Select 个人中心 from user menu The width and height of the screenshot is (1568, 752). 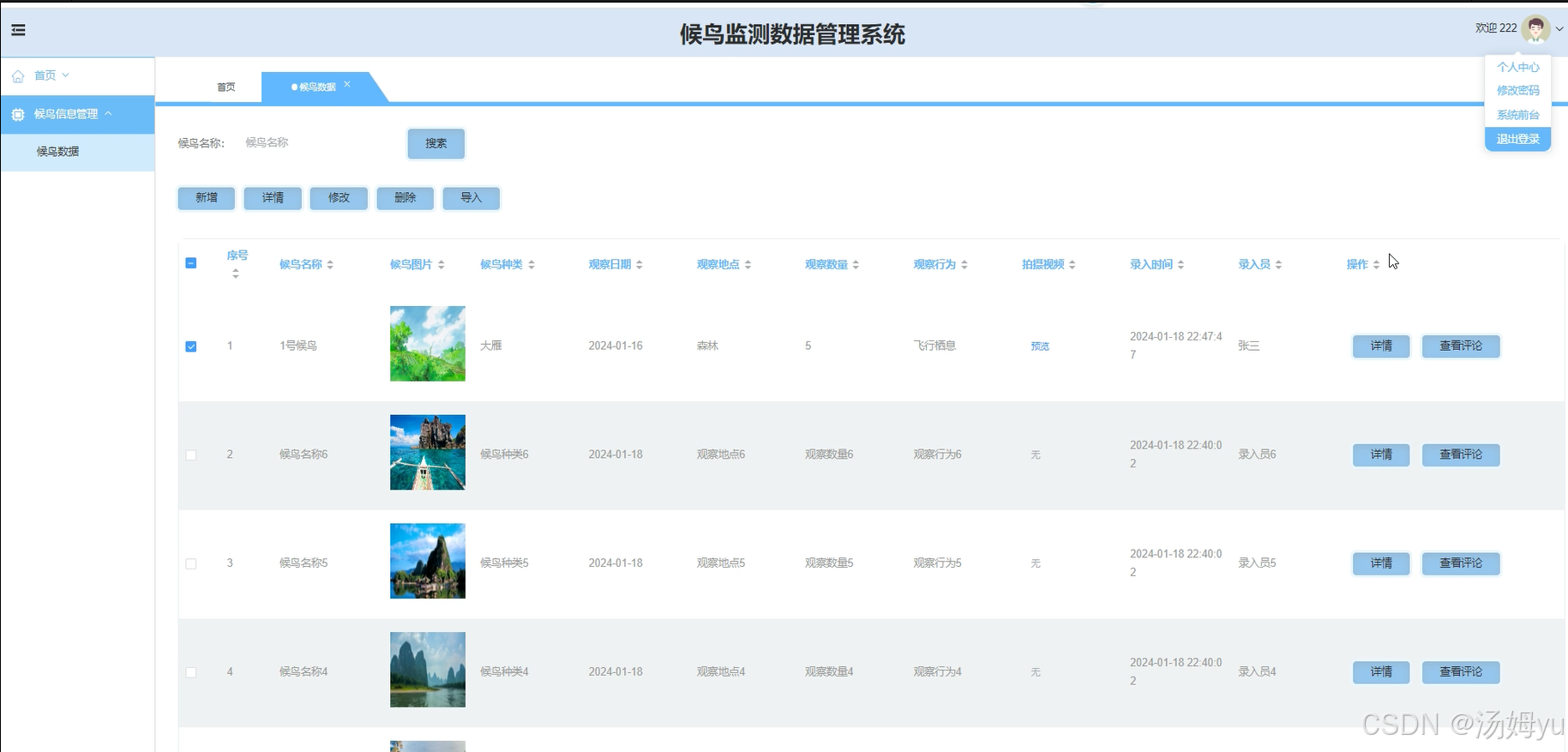click(1517, 67)
